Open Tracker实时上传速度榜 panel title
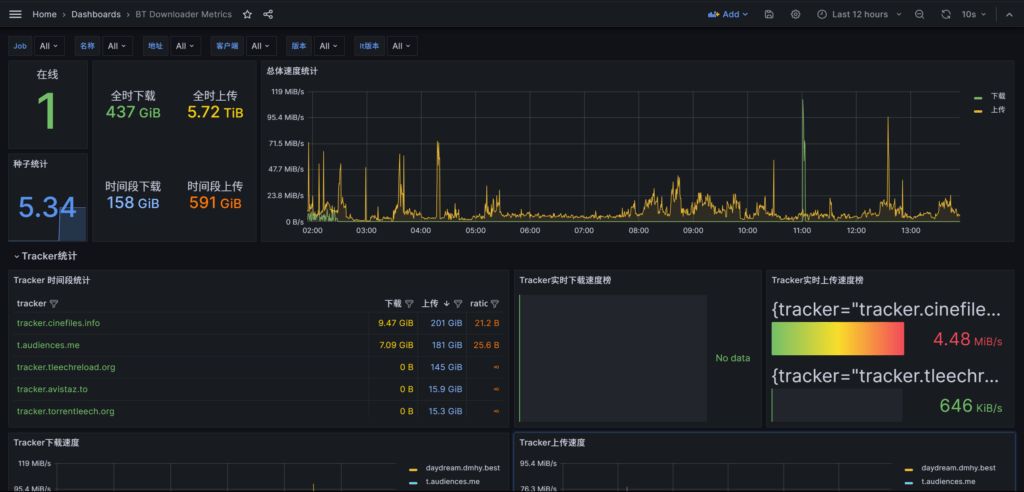This screenshot has height=492, width=1024. click(818, 280)
